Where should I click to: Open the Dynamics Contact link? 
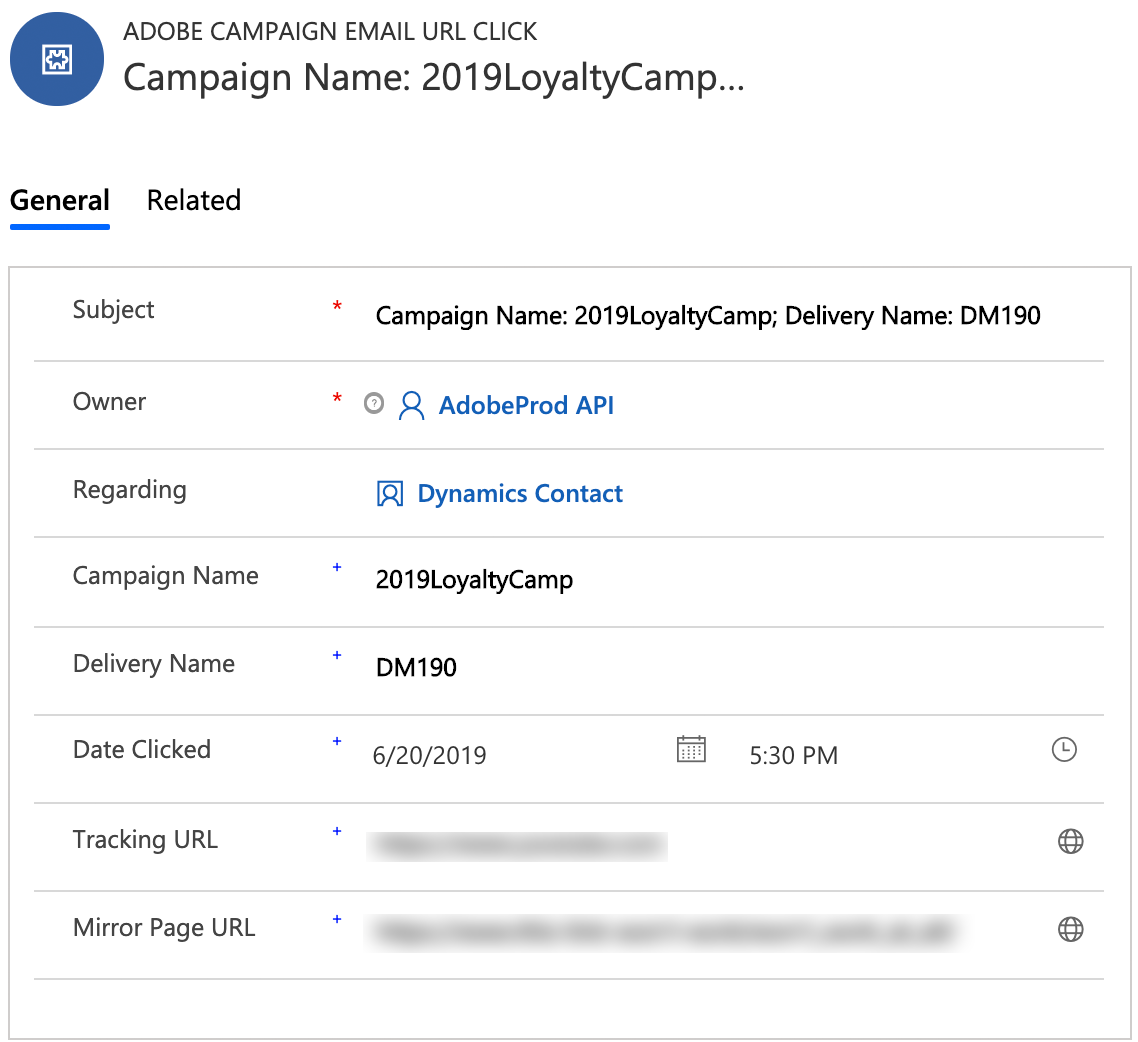pyautogui.click(x=520, y=494)
